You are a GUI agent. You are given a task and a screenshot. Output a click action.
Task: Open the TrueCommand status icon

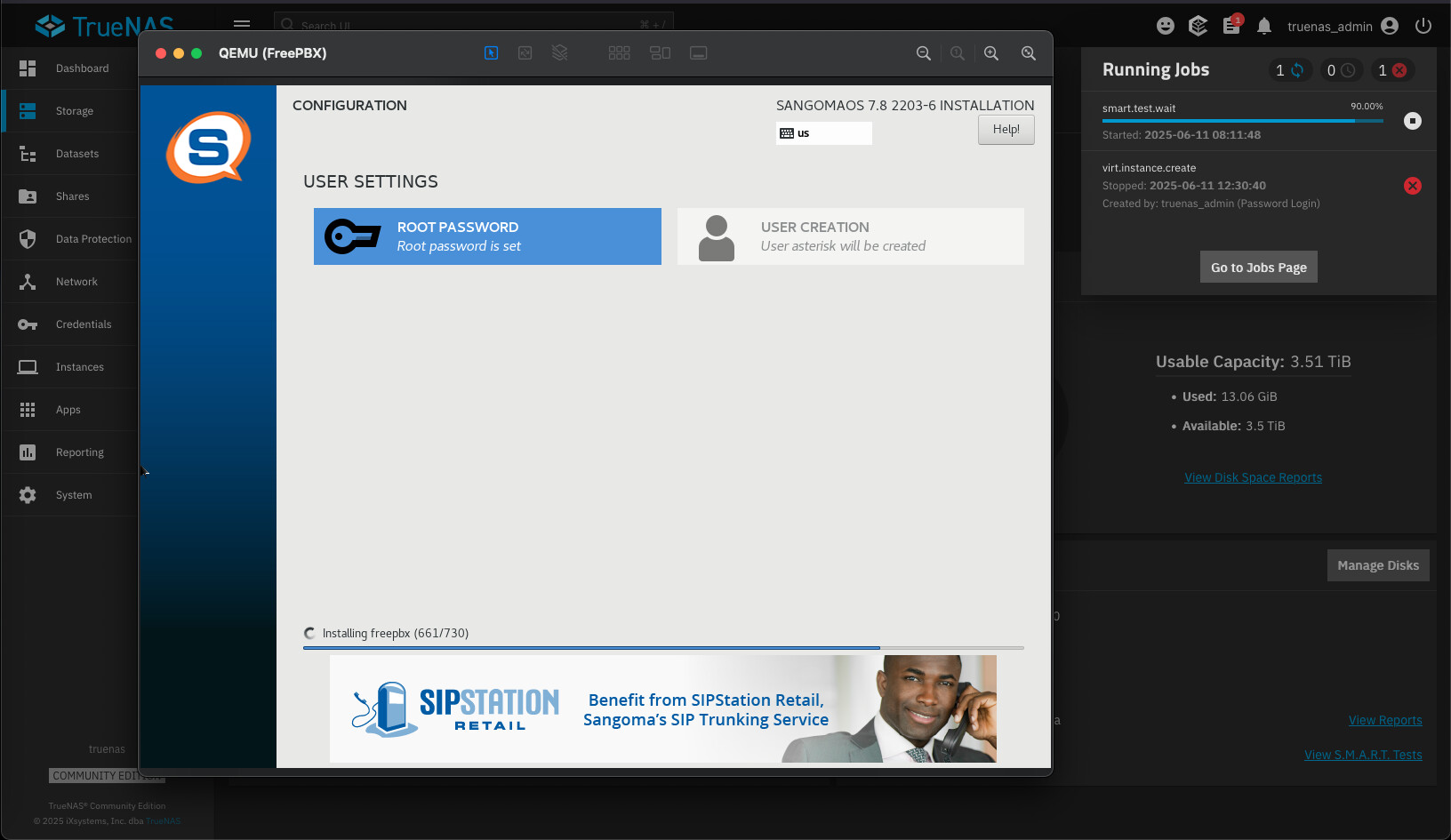1198,26
